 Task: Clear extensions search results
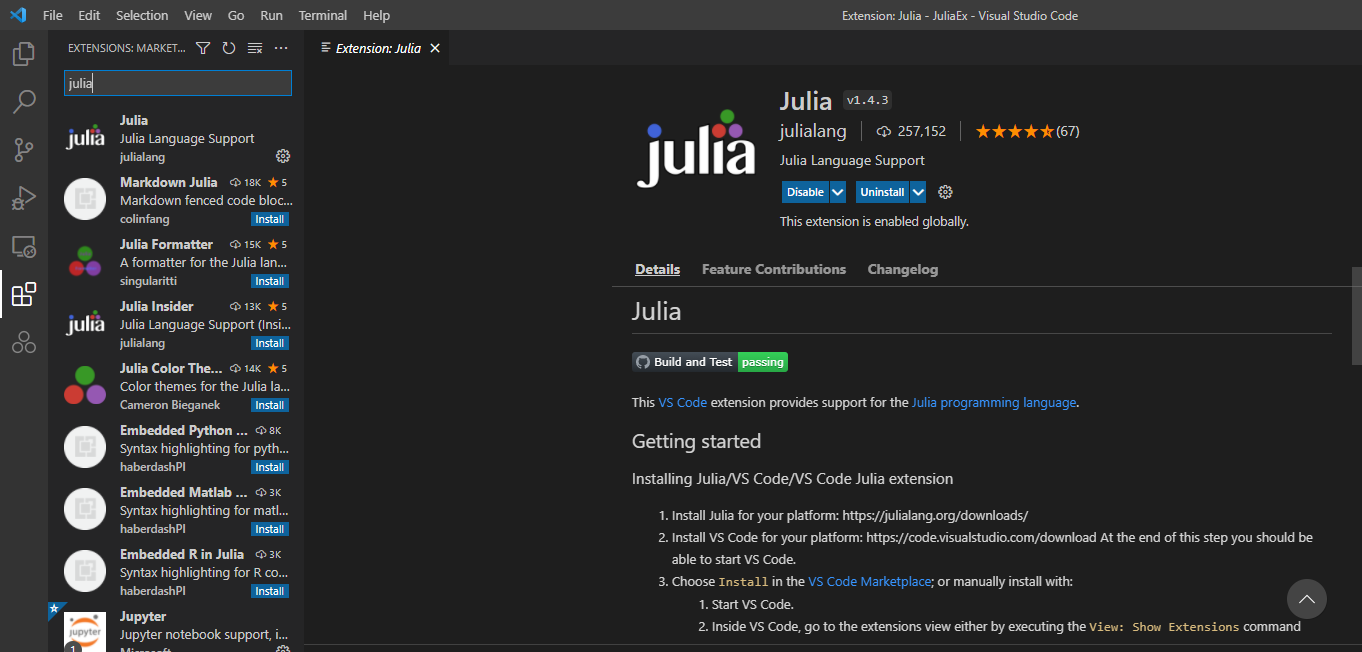pyautogui.click(x=255, y=48)
